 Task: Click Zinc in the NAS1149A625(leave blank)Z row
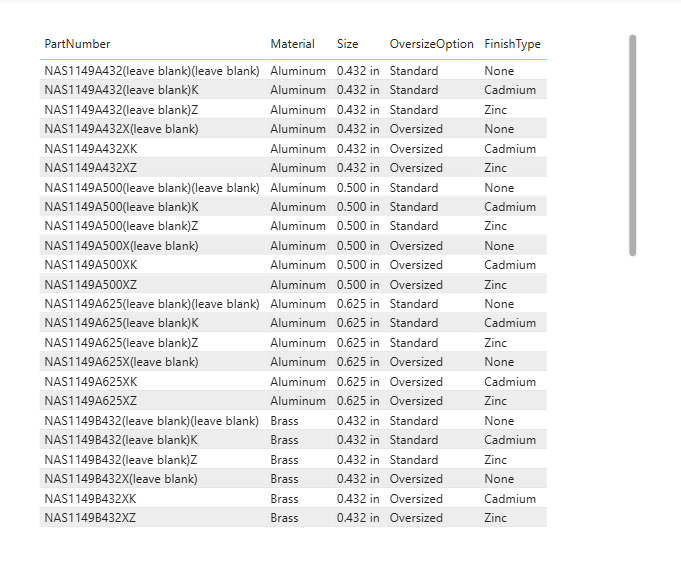click(x=496, y=344)
